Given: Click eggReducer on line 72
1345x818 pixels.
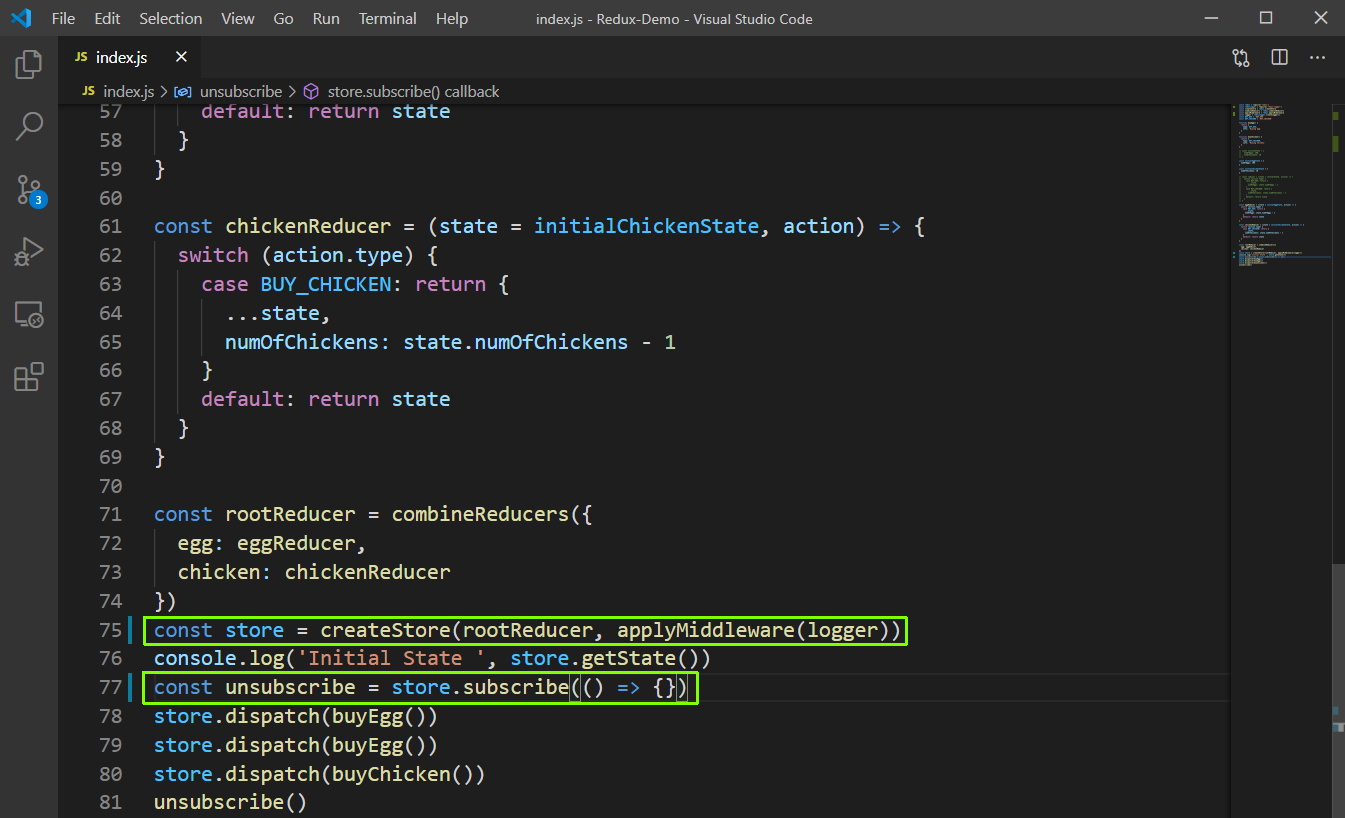Looking at the screenshot, I should [296, 544].
